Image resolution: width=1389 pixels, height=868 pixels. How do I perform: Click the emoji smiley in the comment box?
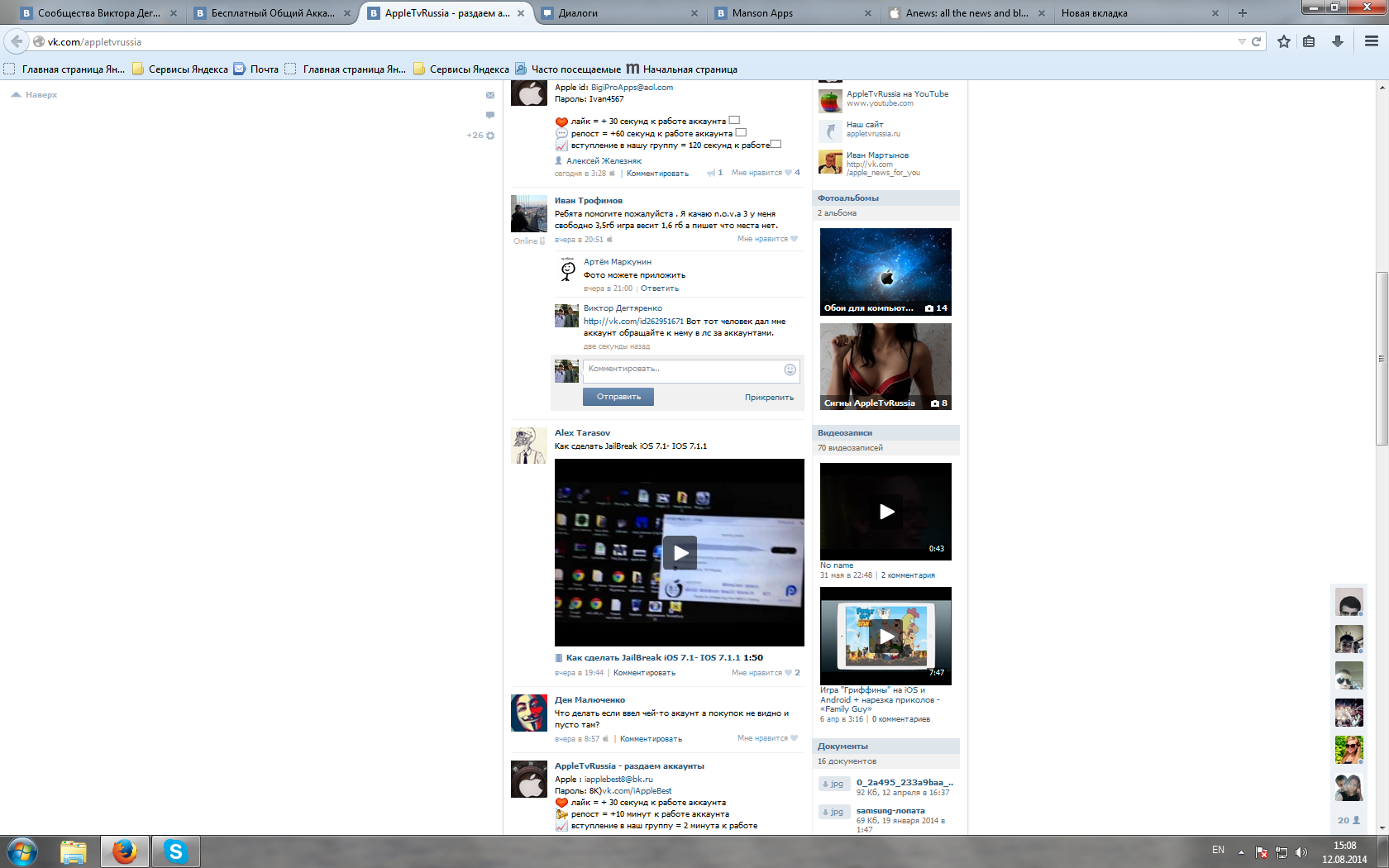pyautogui.click(x=790, y=370)
